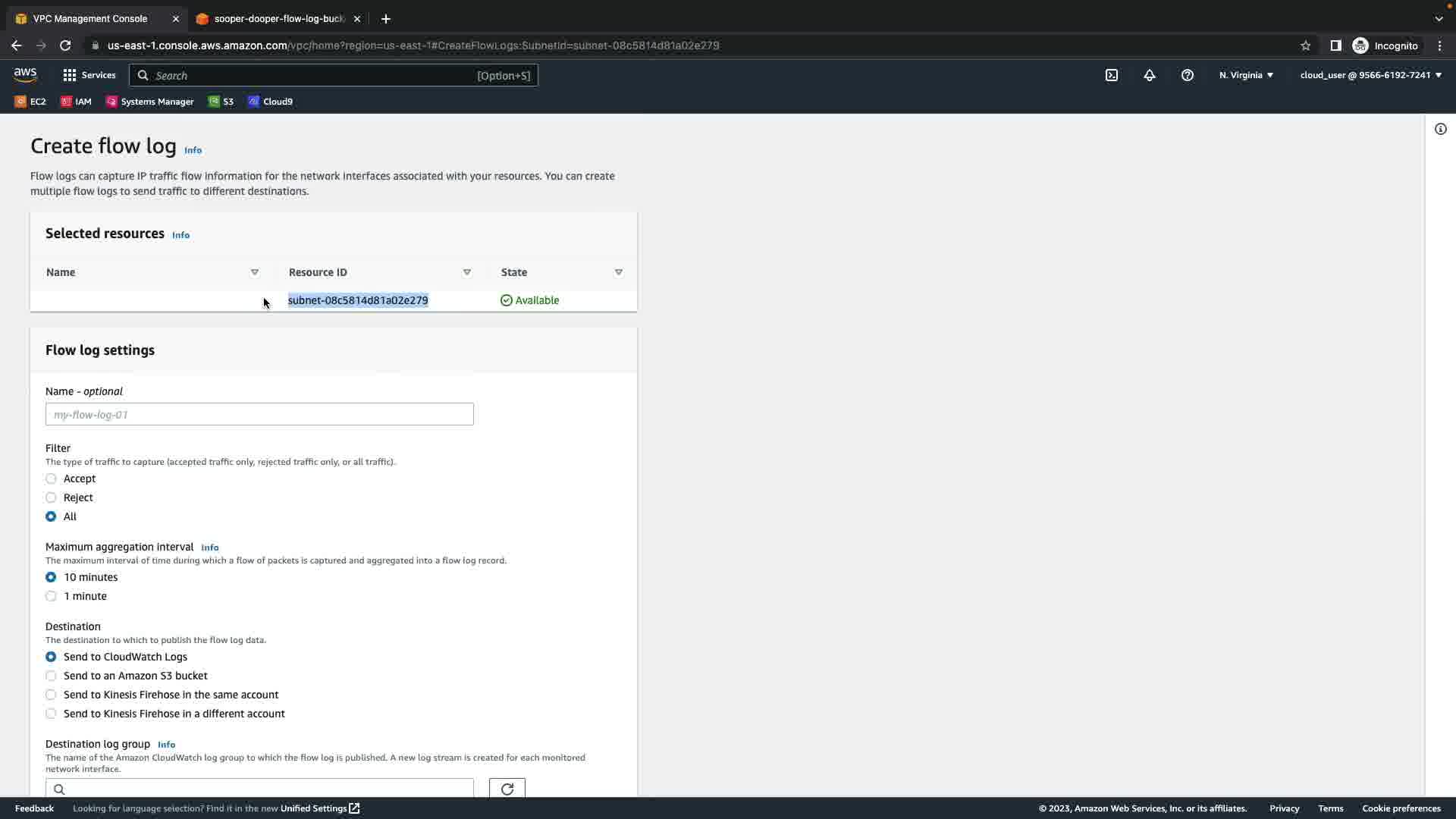Refresh the destination log group list
The width and height of the screenshot is (1456, 819).
[507, 788]
